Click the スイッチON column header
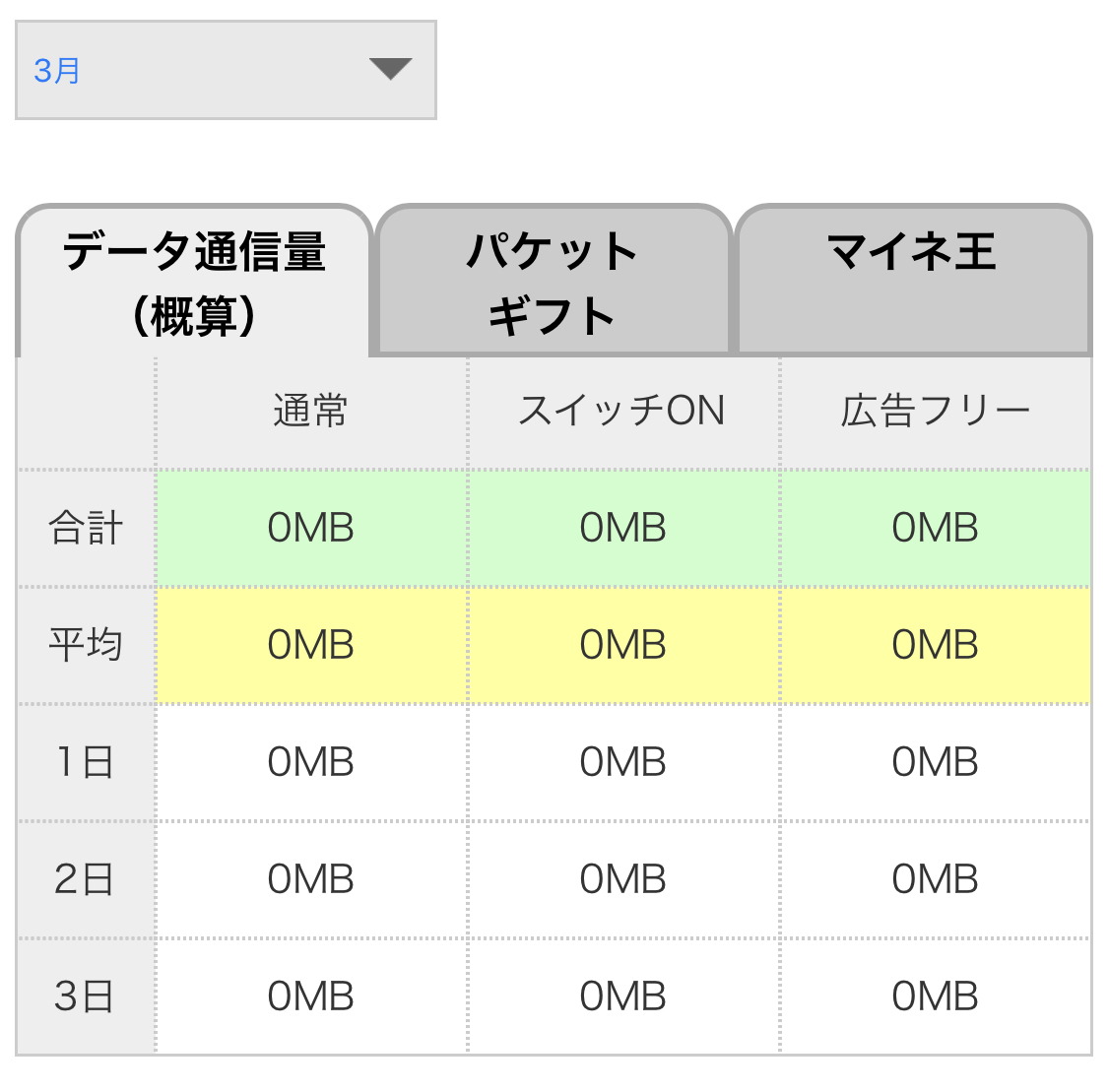Screen dimensions: 1108x1092 point(622,412)
